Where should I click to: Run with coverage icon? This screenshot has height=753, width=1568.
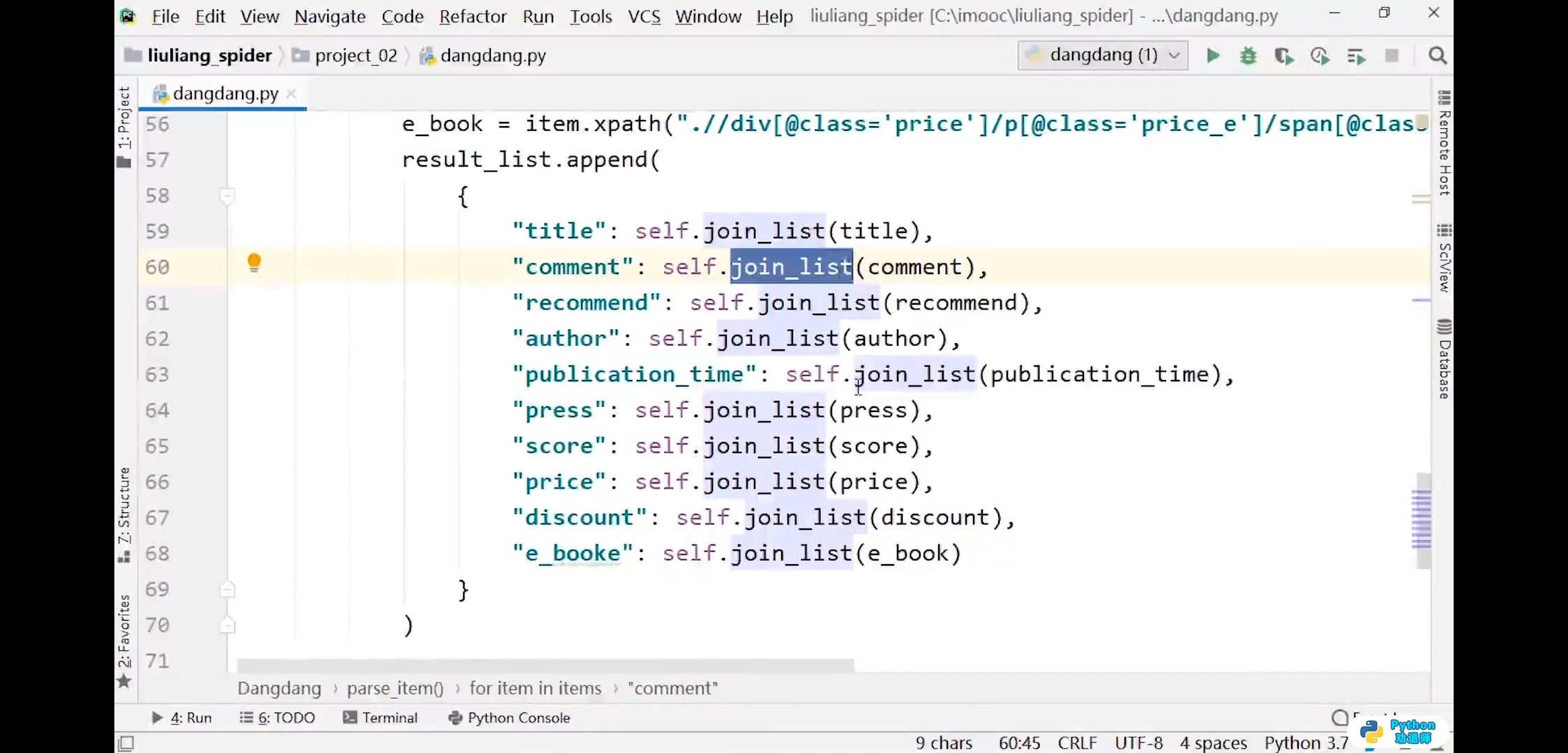(x=1283, y=56)
